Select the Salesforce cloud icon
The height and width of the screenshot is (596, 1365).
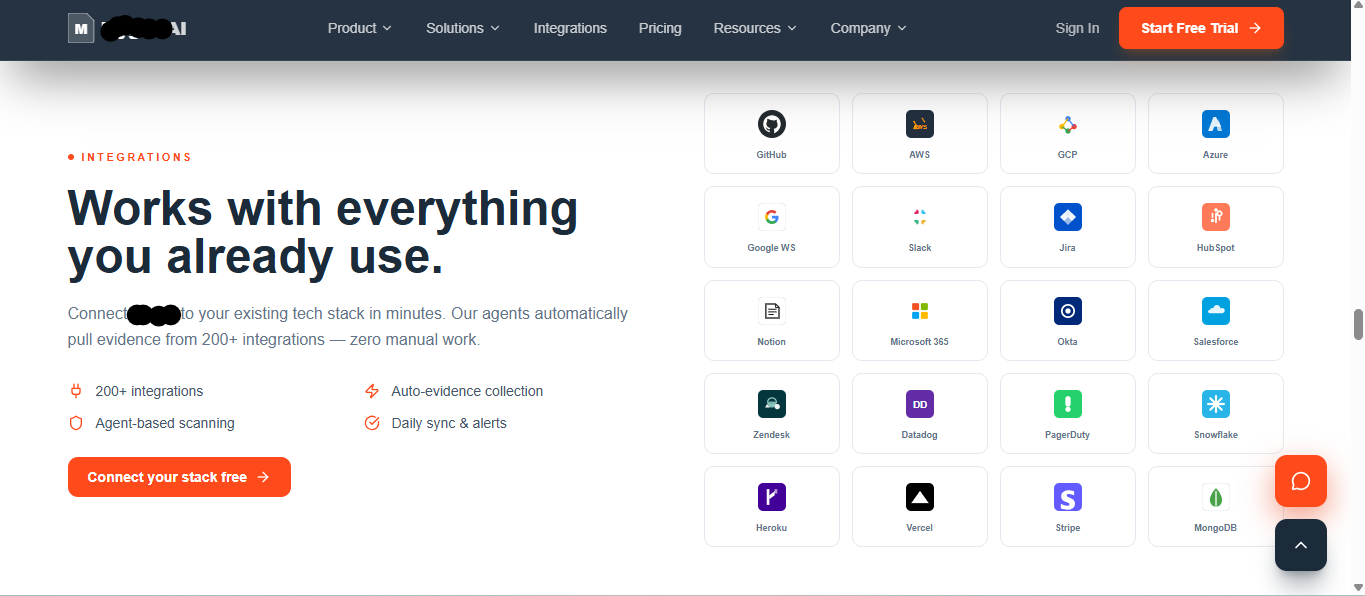[x=1215, y=311]
